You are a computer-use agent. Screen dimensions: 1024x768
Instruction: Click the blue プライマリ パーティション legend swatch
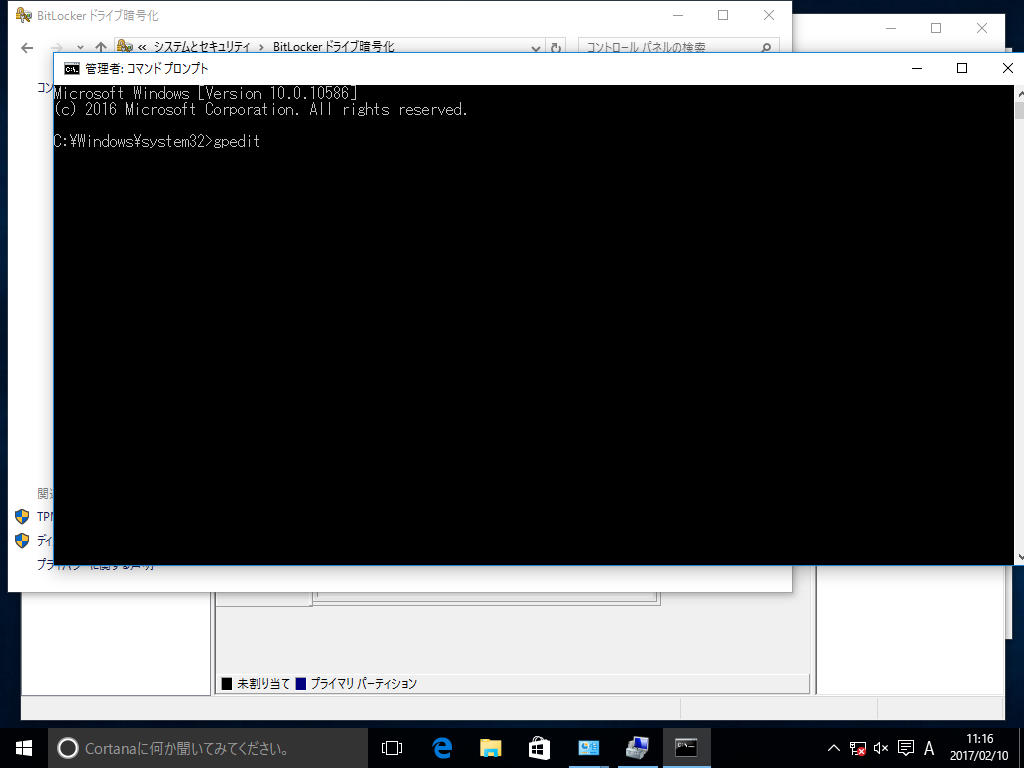pyautogui.click(x=301, y=684)
